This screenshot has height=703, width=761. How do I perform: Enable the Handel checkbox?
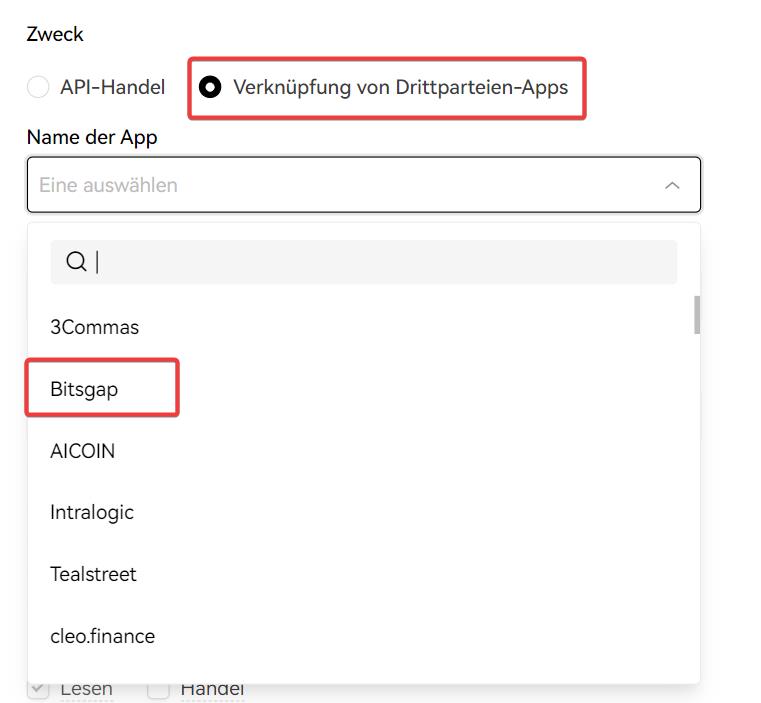[x=158, y=689]
